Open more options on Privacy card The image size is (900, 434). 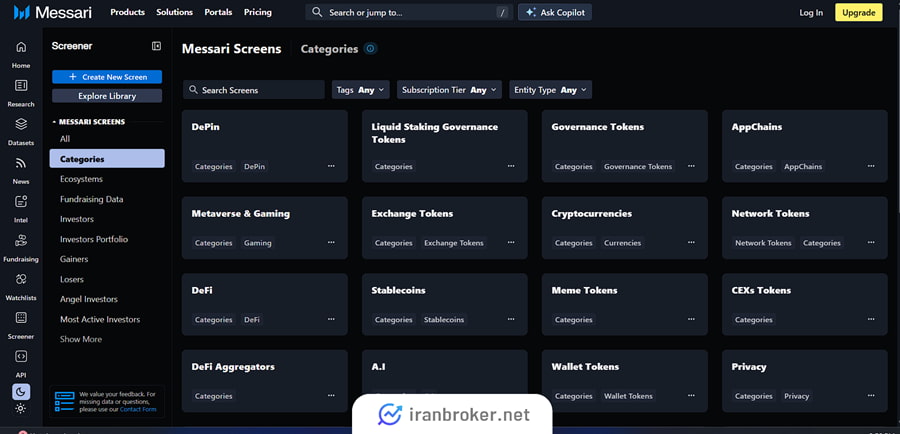point(871,396)
